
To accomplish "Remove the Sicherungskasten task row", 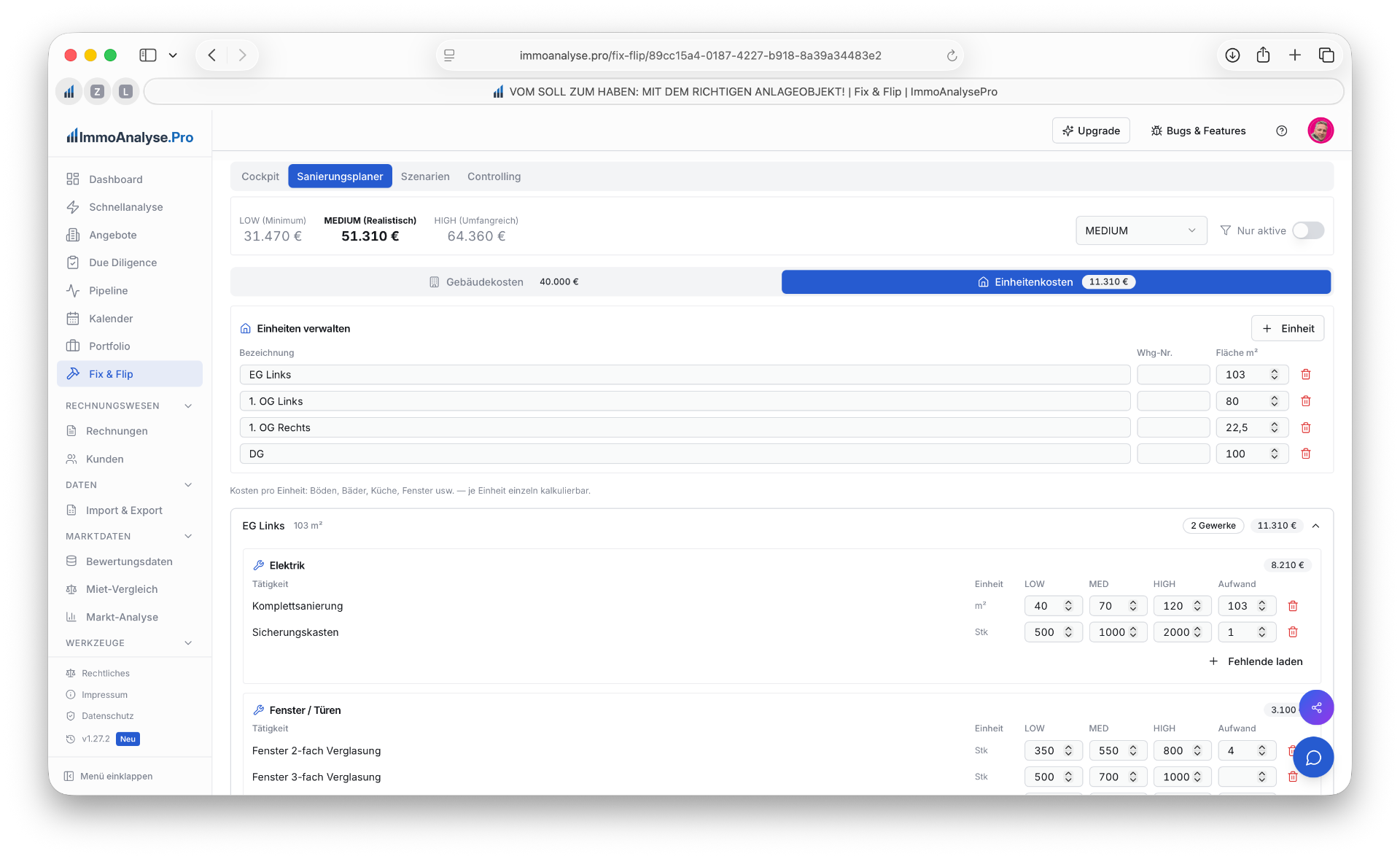I will click(x=1293, y=632).
